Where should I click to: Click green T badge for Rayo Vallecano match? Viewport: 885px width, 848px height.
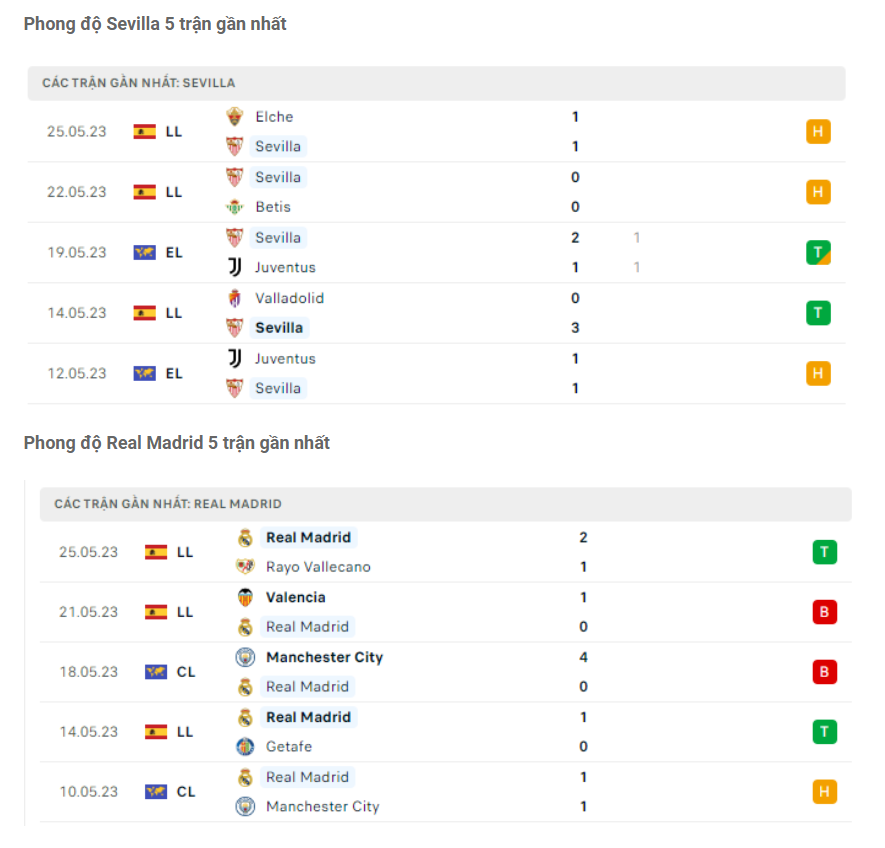point(824,552)
